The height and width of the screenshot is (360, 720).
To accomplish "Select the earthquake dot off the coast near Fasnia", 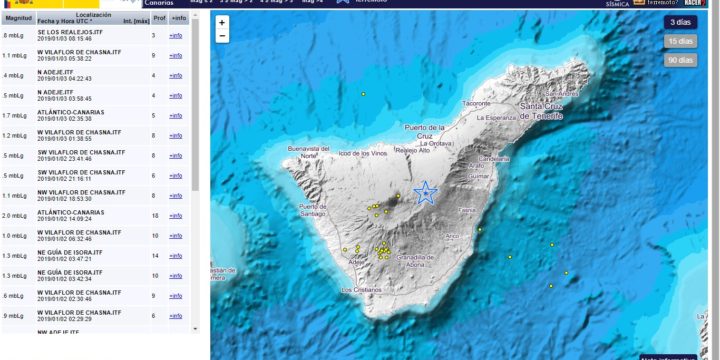I will [x=480, y=230].
